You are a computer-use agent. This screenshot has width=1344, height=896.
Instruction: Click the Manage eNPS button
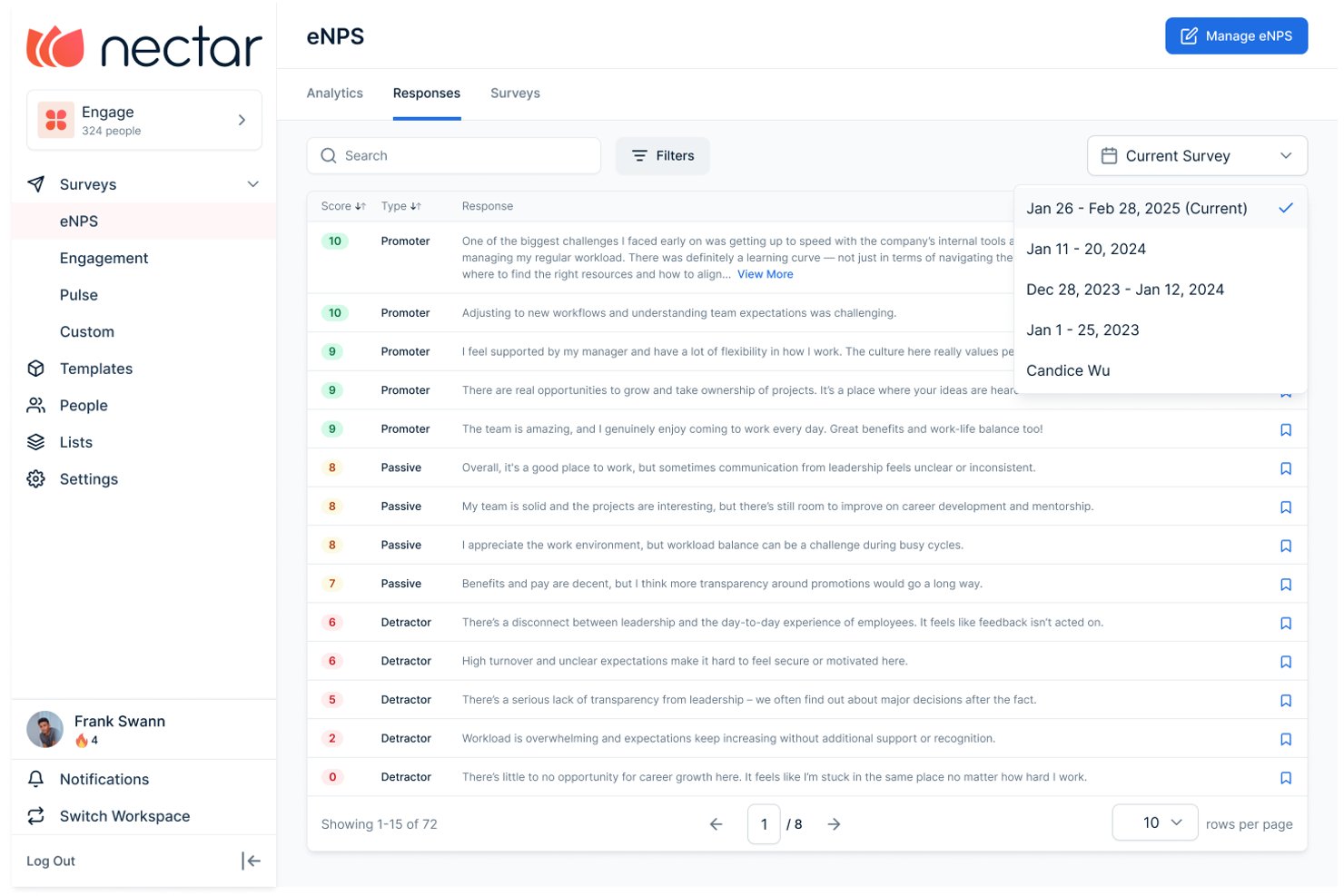(1236, 36)
